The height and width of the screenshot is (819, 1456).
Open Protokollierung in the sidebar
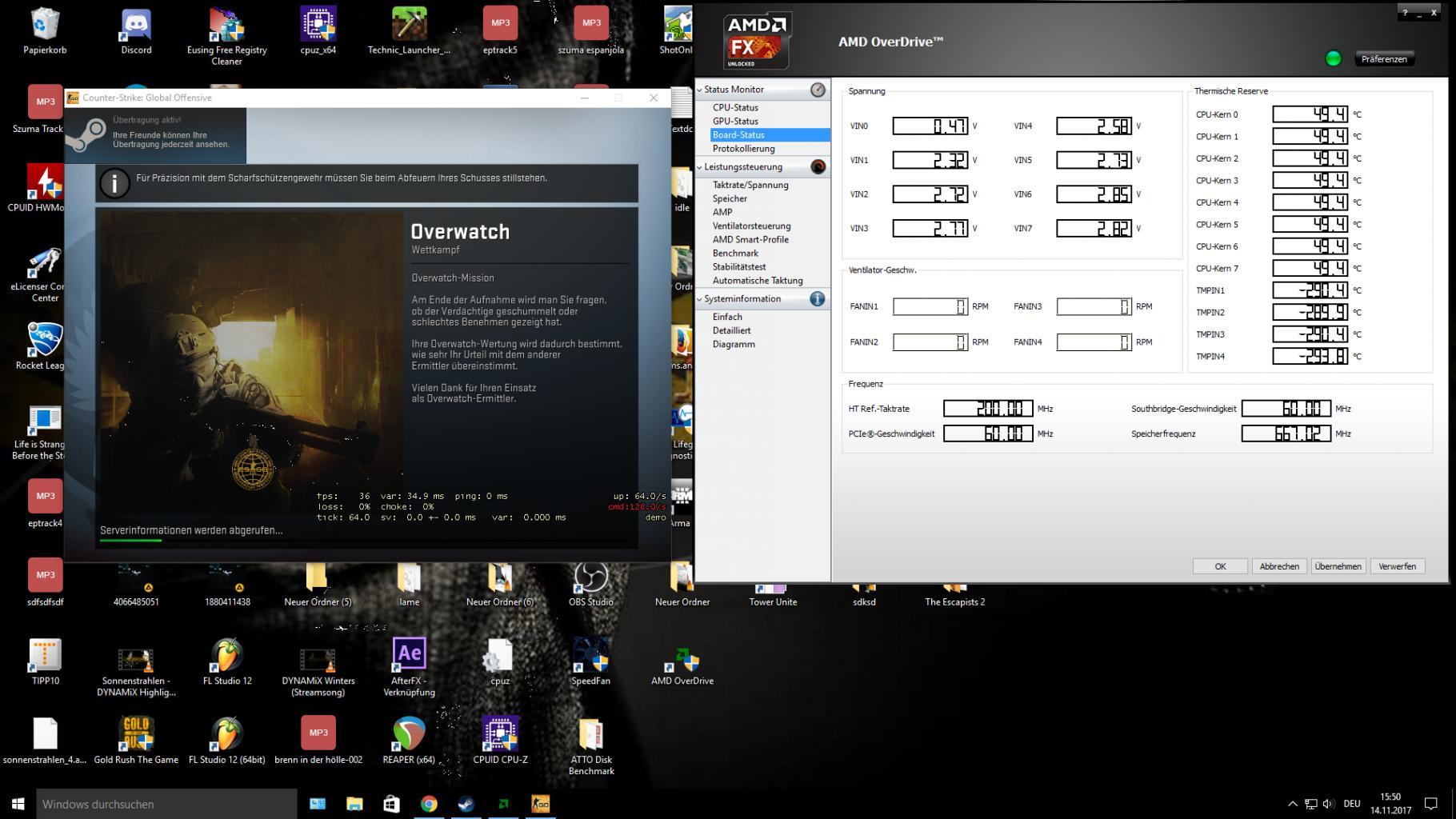pos(743,149)
